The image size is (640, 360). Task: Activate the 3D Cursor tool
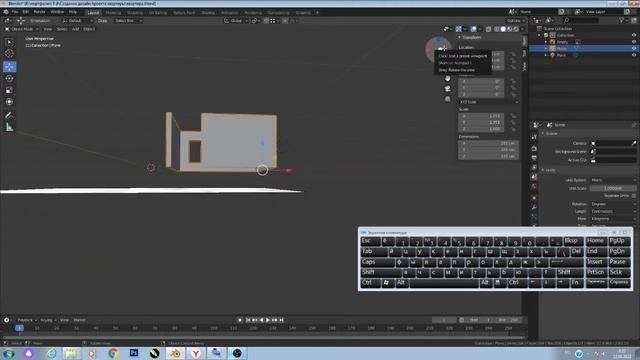tap(9, 53)
